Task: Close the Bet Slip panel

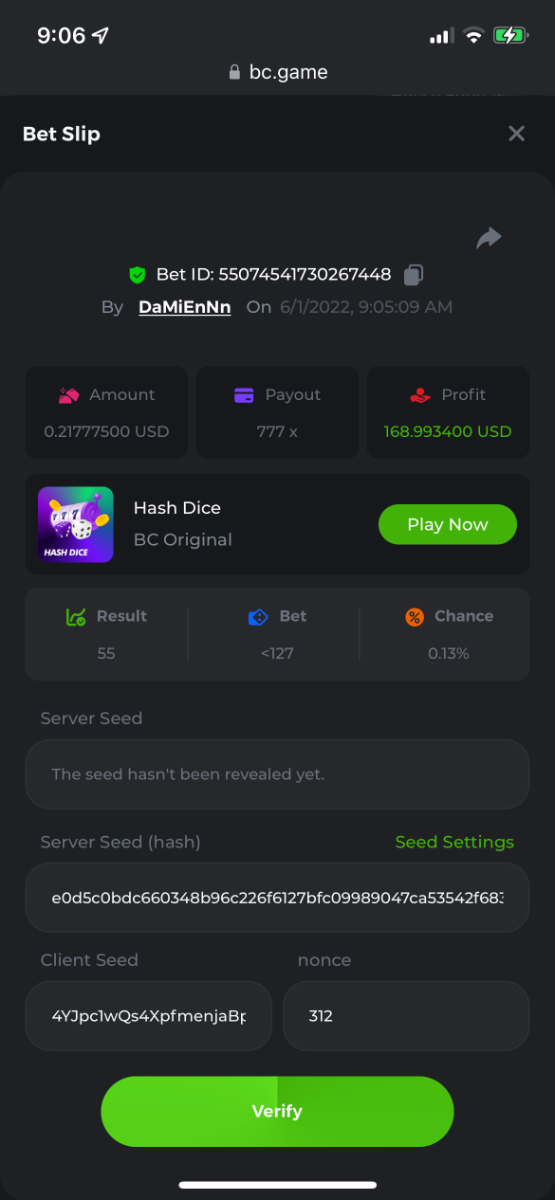Action: pyautogui.click(x=516, y=133)
